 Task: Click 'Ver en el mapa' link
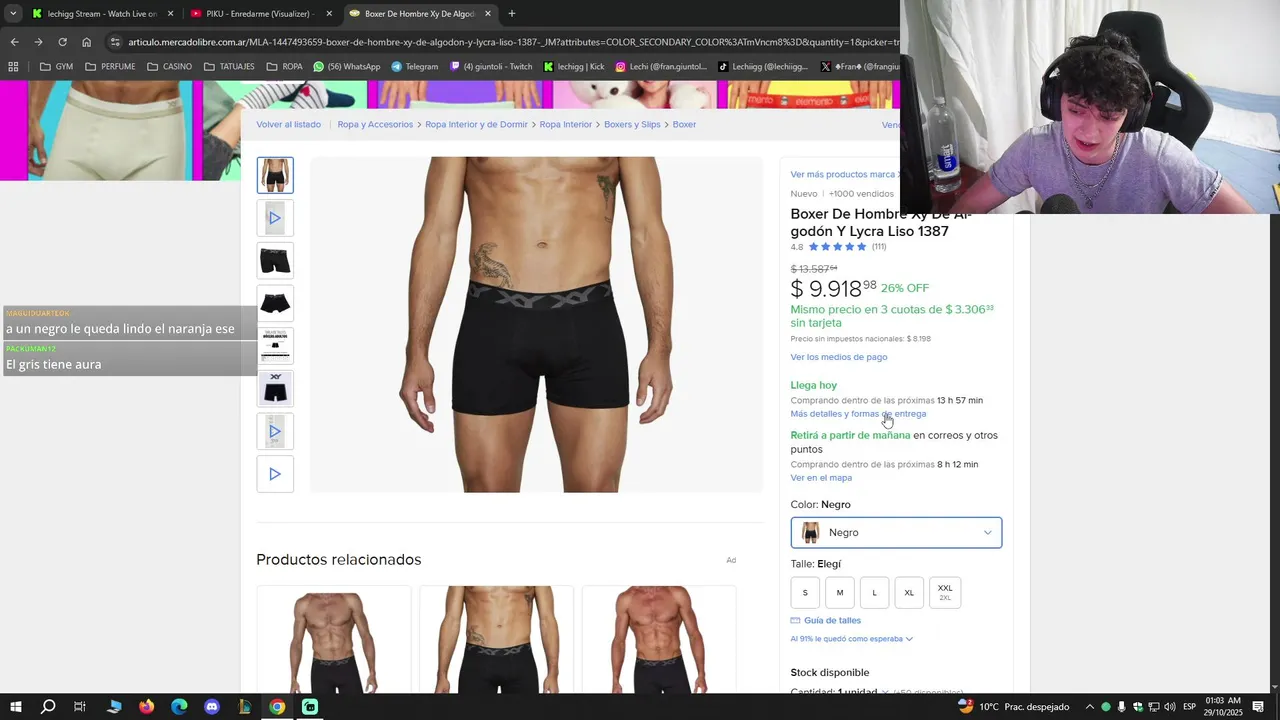pos(821,478)
